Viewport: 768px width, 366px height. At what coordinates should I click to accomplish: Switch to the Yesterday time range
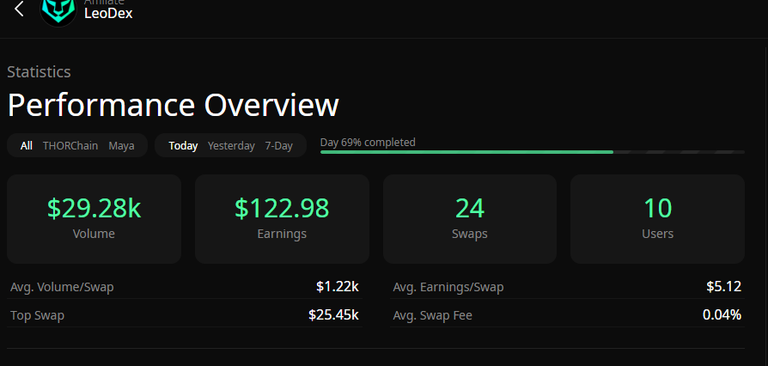click(x=231, y=146)
